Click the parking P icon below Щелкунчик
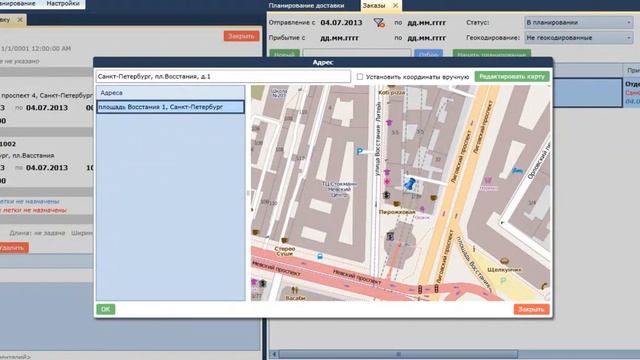 (x=503, y=280)
